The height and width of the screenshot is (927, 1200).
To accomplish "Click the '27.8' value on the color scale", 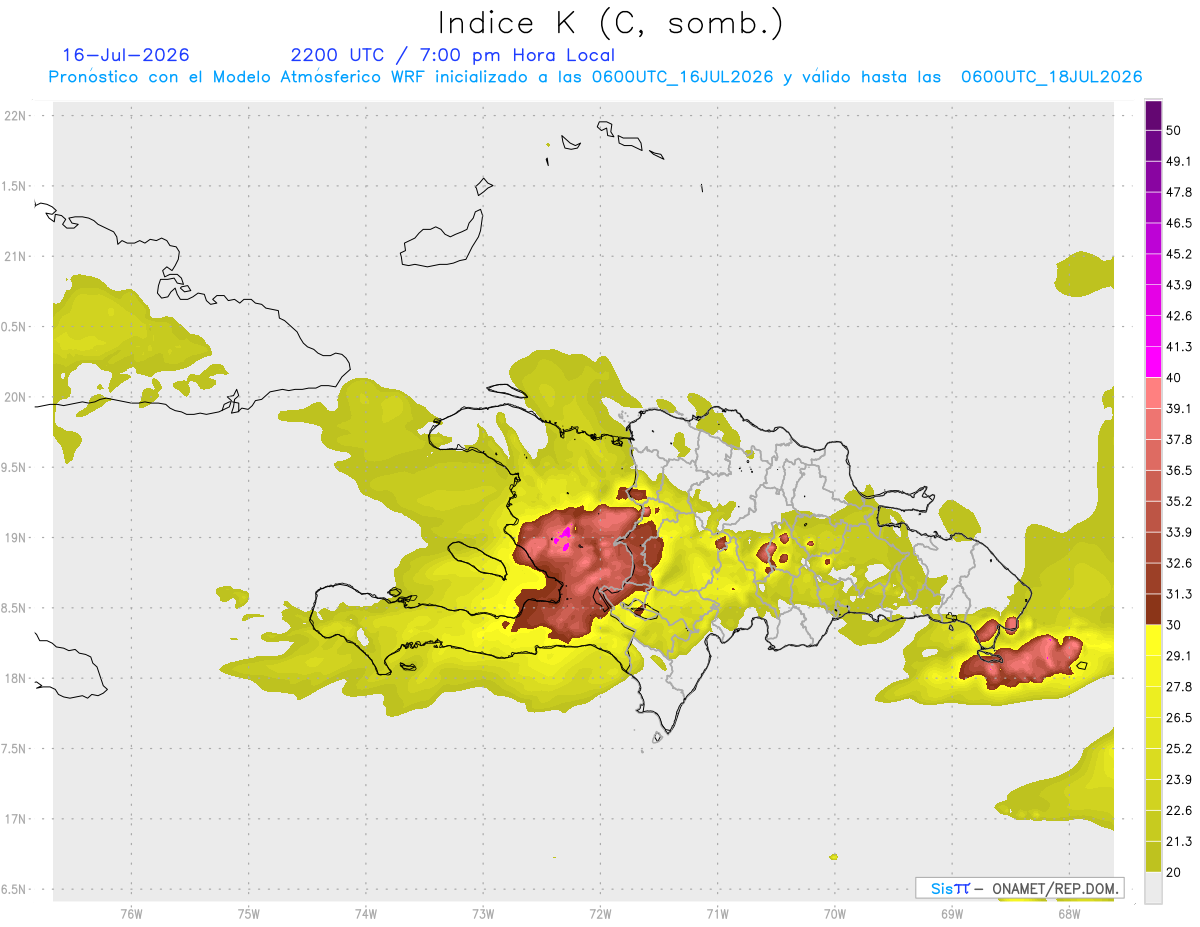I will [x=1179, y=687].
